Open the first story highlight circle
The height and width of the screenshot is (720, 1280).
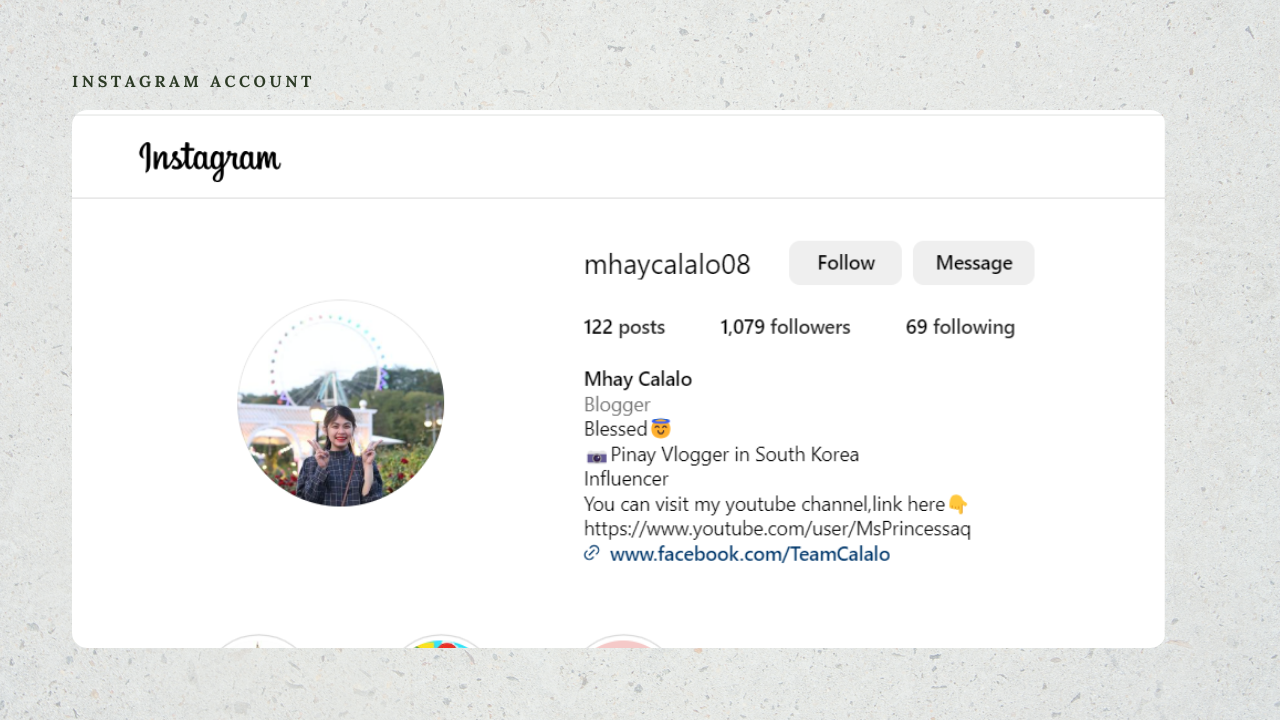259,641
